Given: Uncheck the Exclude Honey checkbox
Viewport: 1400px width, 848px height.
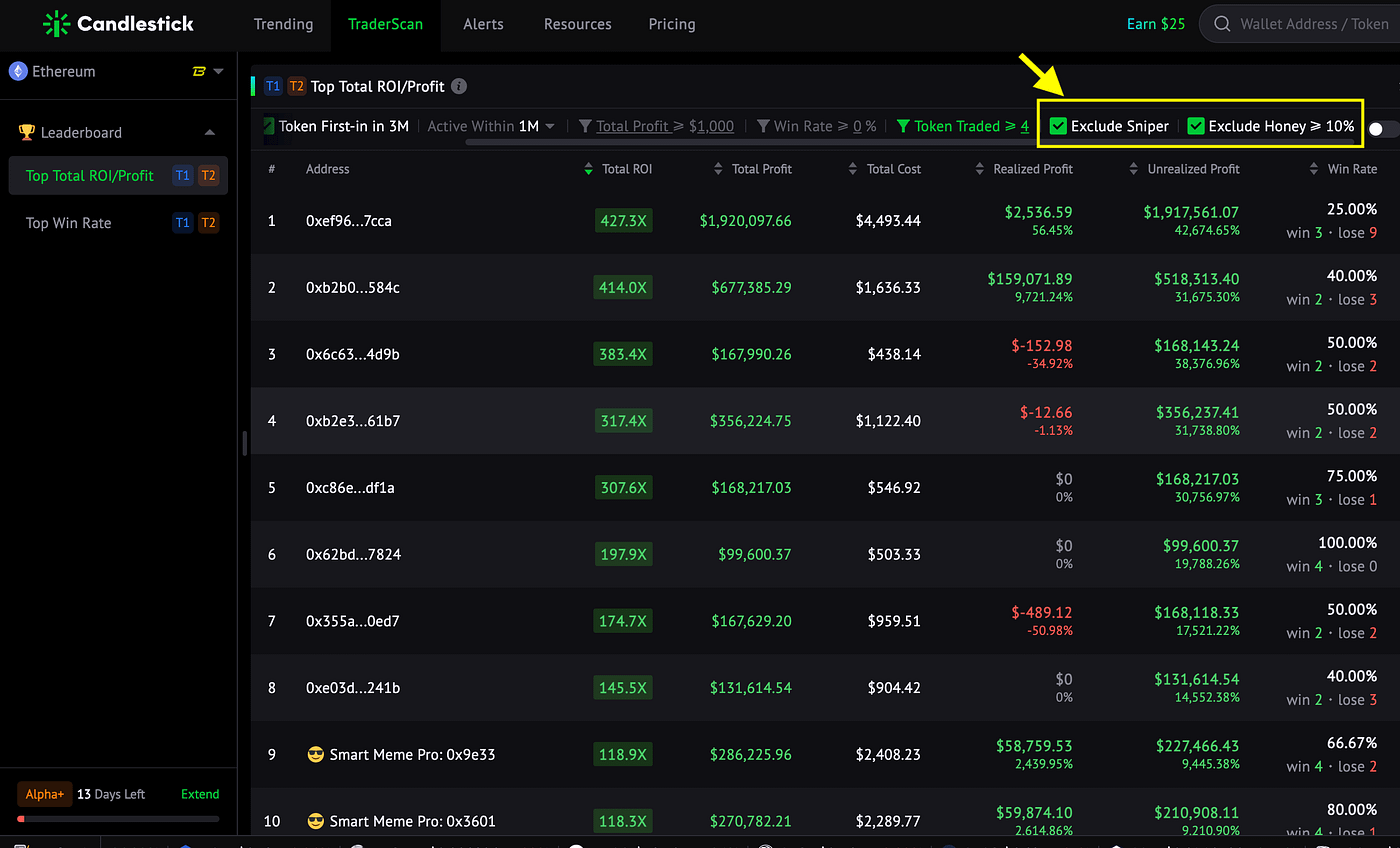Looking at the screenshot, I should (x=1196, y=126).
